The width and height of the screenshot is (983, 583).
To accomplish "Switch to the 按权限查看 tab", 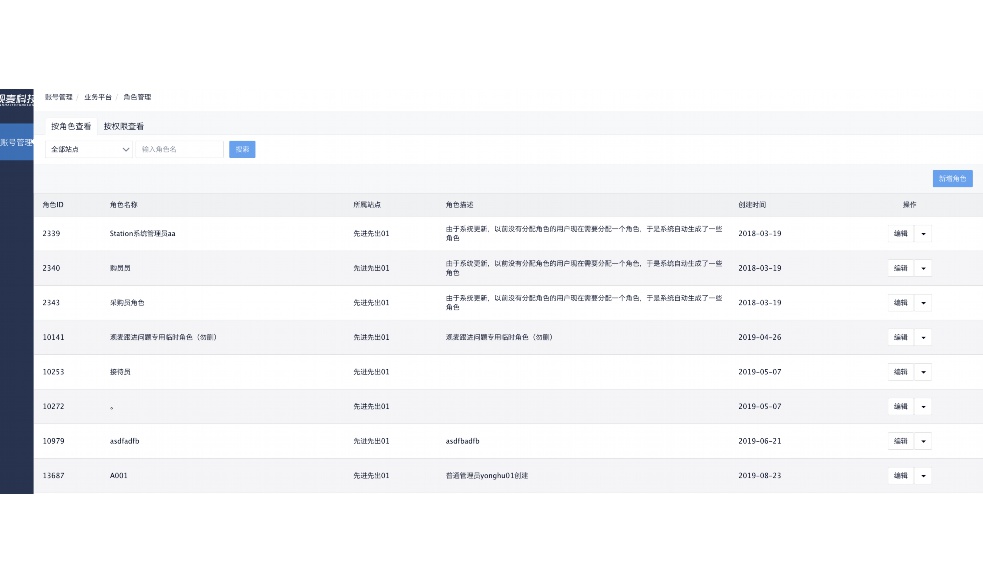I will 124,127.
